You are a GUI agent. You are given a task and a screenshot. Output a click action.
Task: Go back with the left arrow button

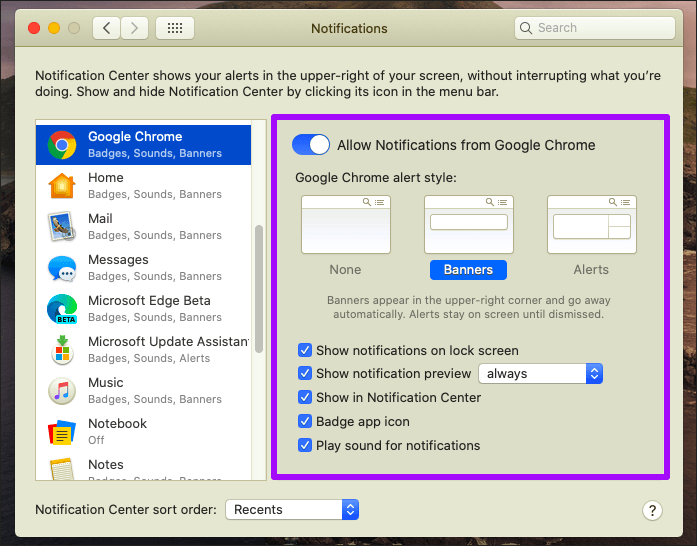click(x=106, y=28)
